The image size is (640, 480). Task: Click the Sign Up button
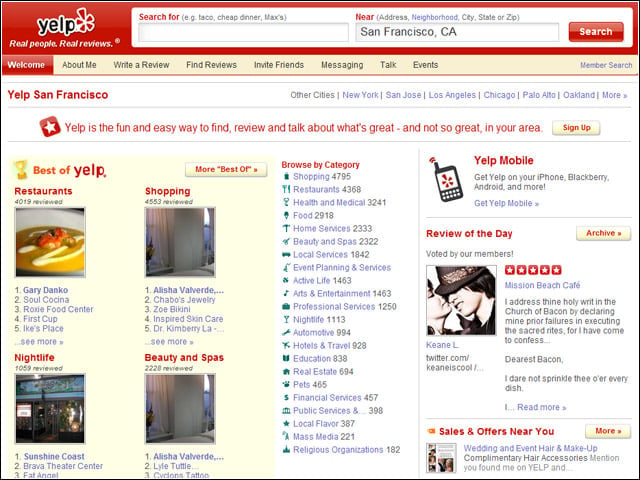click(x=576, y=128)
